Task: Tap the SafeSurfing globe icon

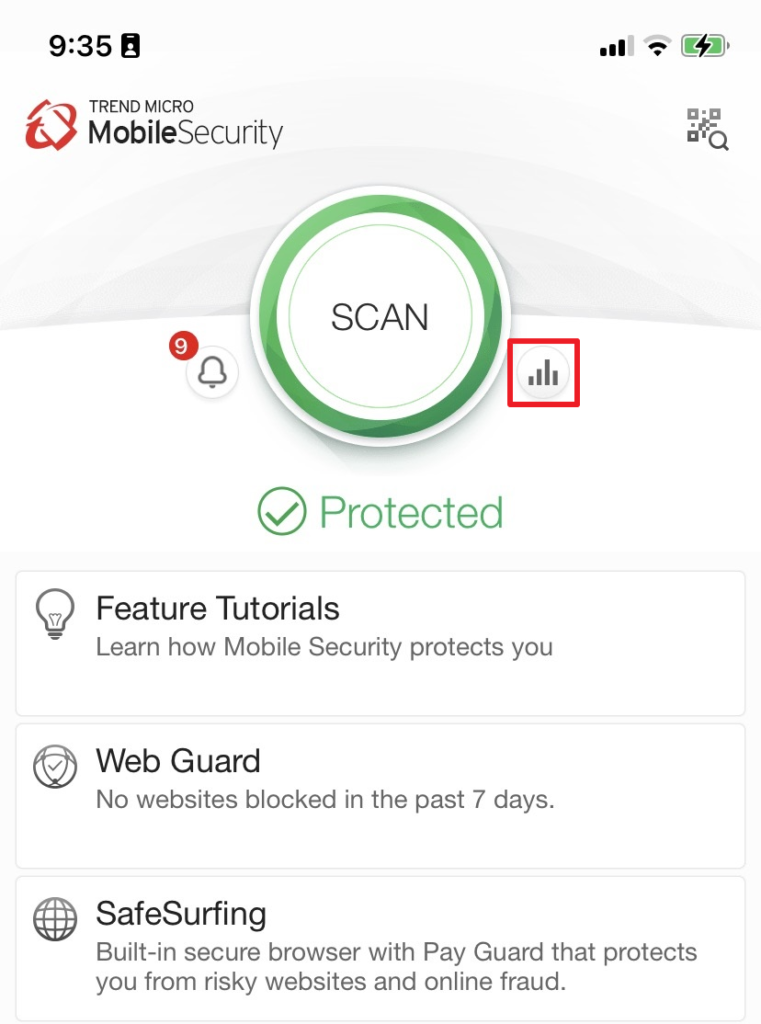Action: click(55, 919)
